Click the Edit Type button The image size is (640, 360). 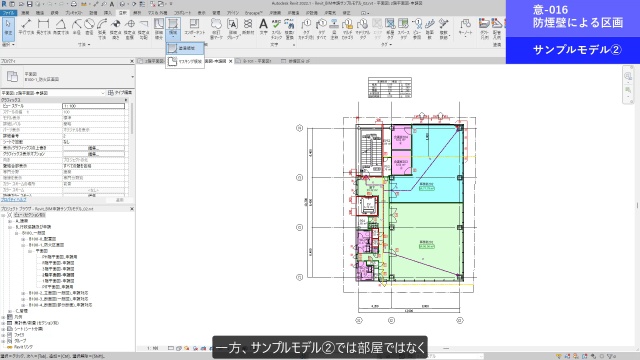pos(120,93)
